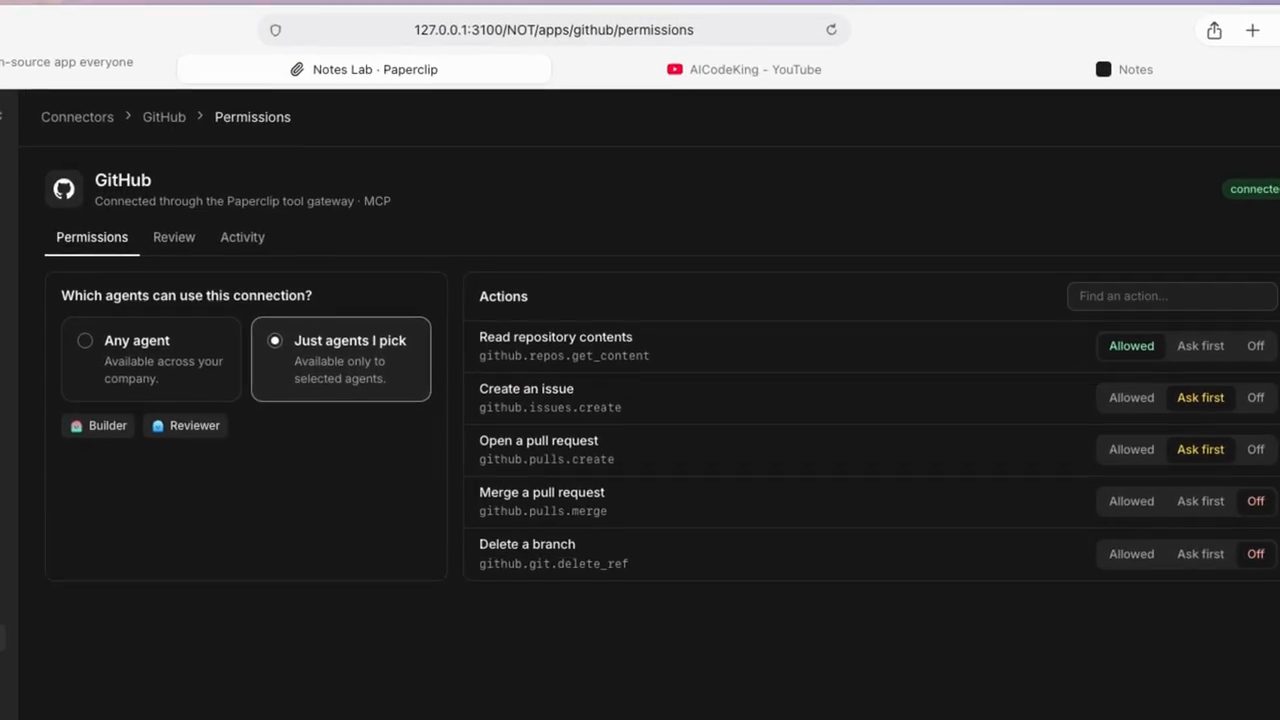Click the connected status badge
The height and width of the screenshot is (720, 1280).
click(x=1252, y=189)
